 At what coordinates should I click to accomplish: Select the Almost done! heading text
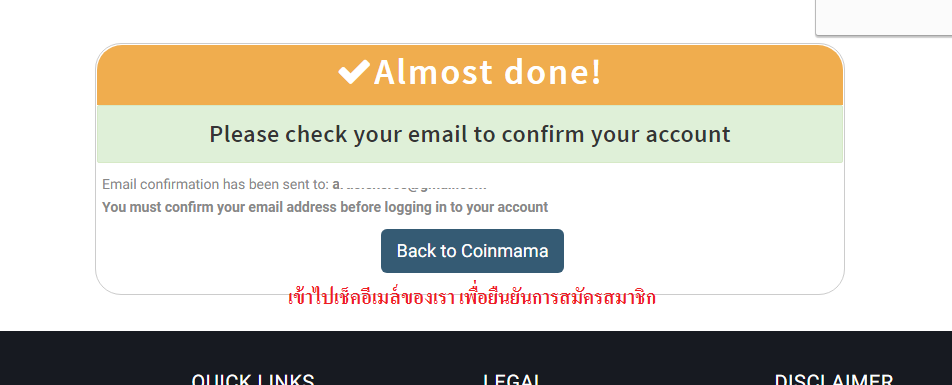pyautogui.click(x=488, y=72)
